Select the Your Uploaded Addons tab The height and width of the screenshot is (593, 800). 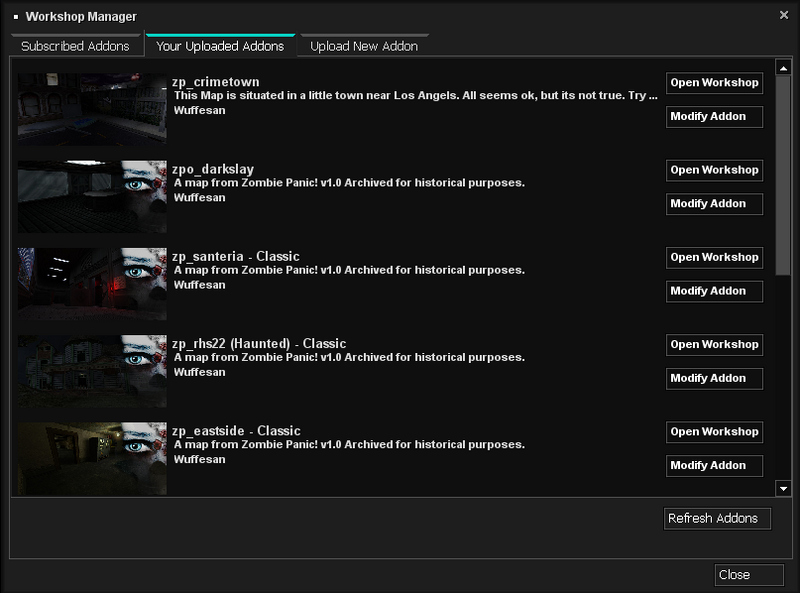[220, 45]
